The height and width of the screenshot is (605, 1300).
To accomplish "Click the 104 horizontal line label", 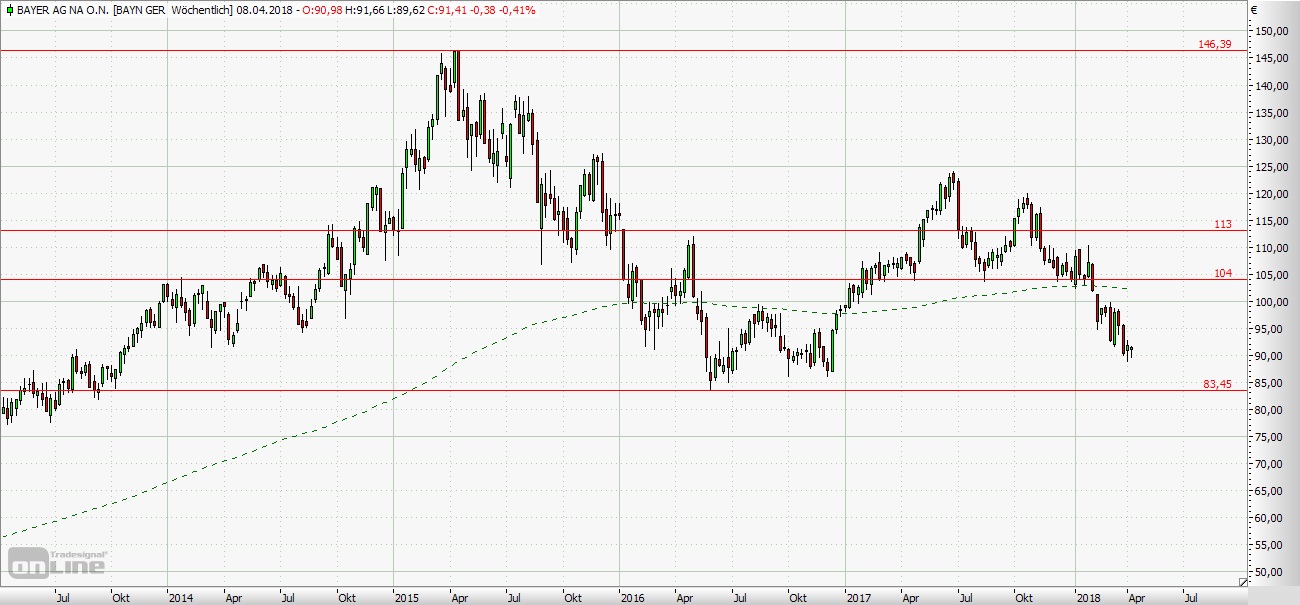I will (x=1222, y=273).
